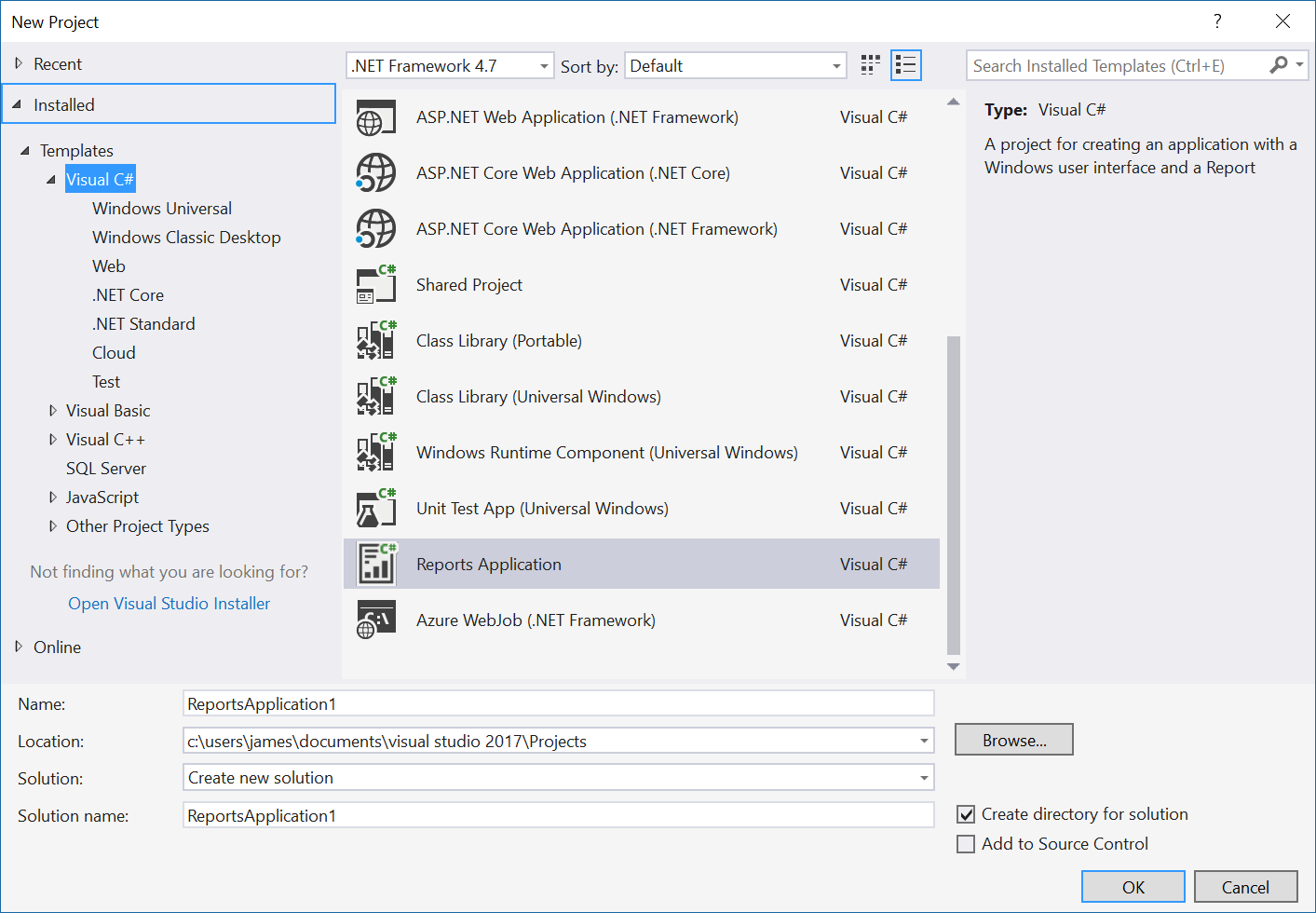
Task: Focus the Solution name field
Action: tap(559, 815)
